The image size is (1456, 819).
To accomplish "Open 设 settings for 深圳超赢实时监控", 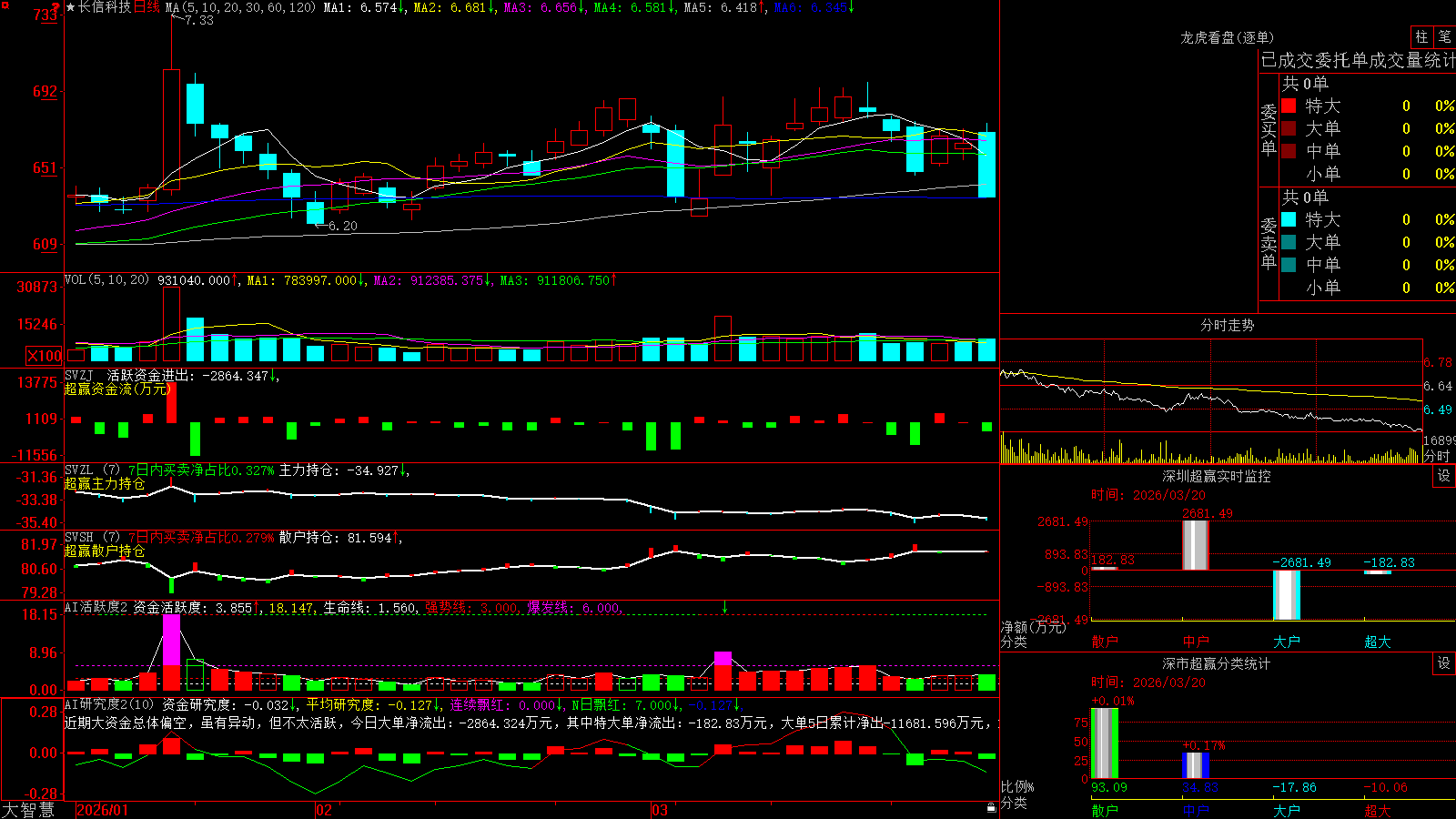I will (x=1444, y=476).
